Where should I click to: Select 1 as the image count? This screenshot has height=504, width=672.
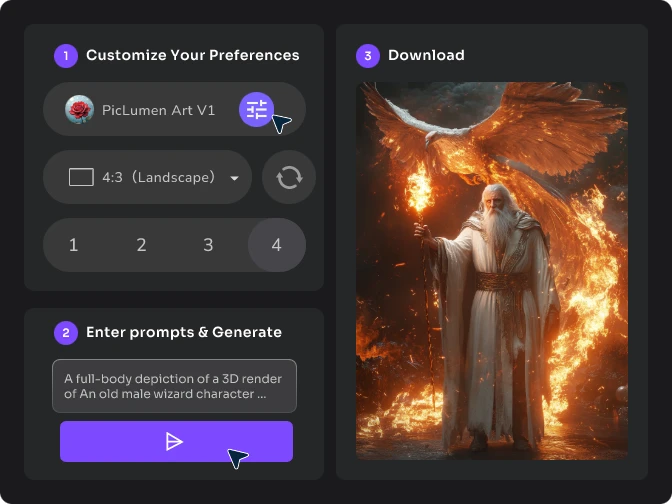[x=74, y=245]
